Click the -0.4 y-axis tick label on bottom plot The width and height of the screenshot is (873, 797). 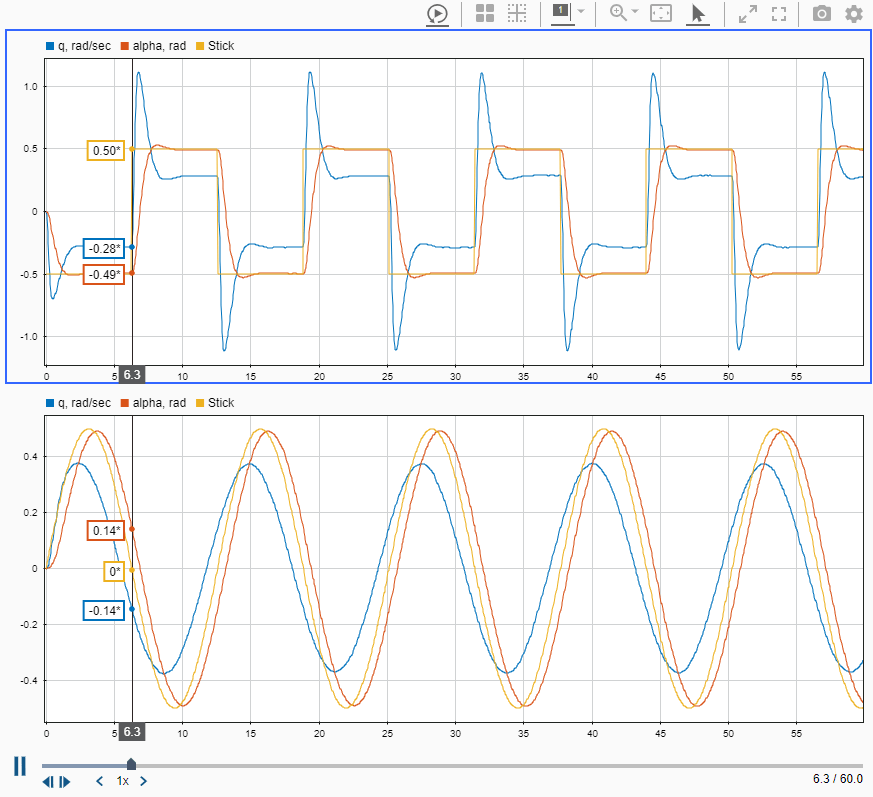(29, 681)
